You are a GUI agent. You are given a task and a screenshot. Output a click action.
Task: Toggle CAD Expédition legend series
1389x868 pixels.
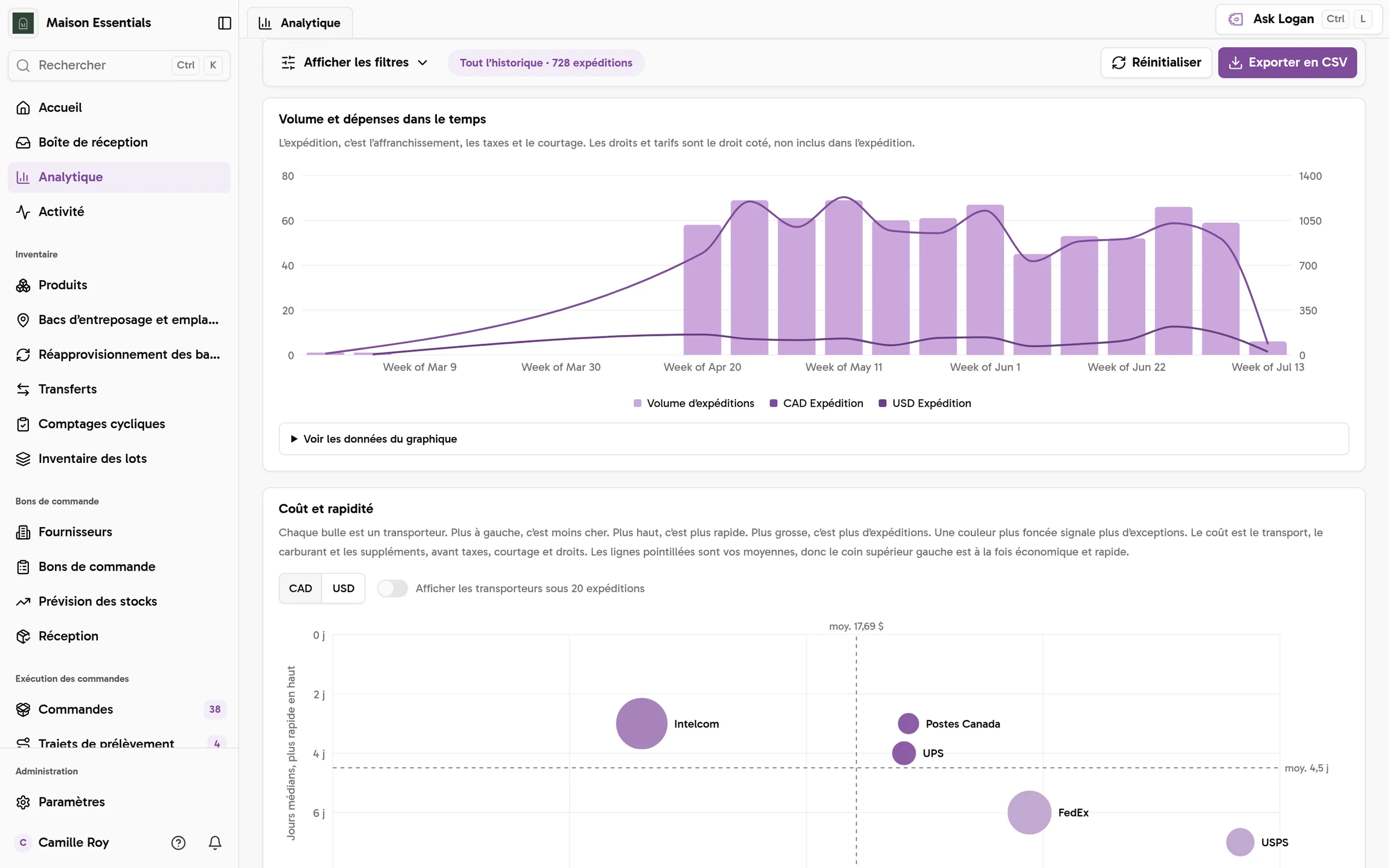pyautogui.click(x=817, y=403)
